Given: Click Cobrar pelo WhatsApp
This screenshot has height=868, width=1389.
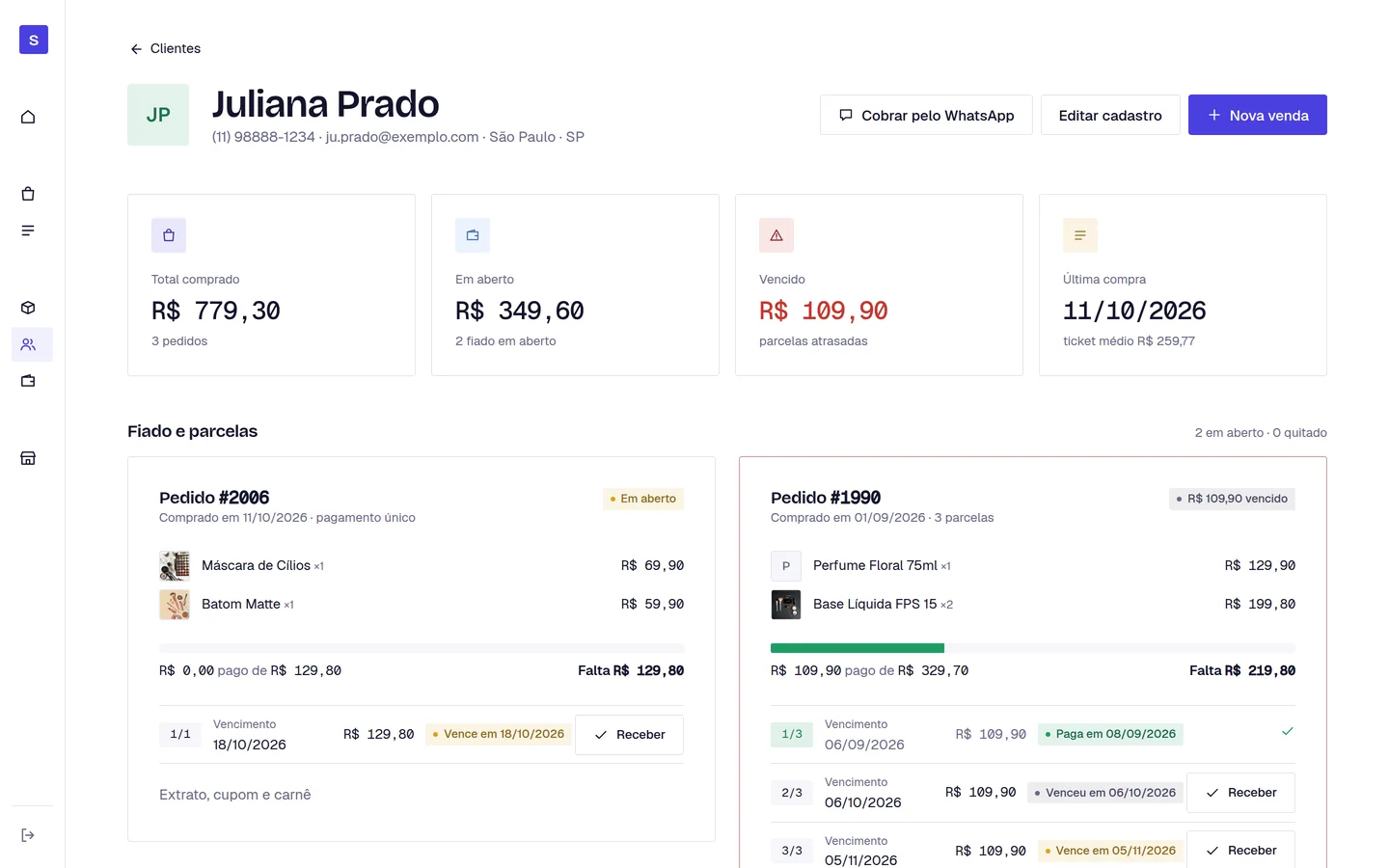Looking at the screenshot, I should point(926,115).
